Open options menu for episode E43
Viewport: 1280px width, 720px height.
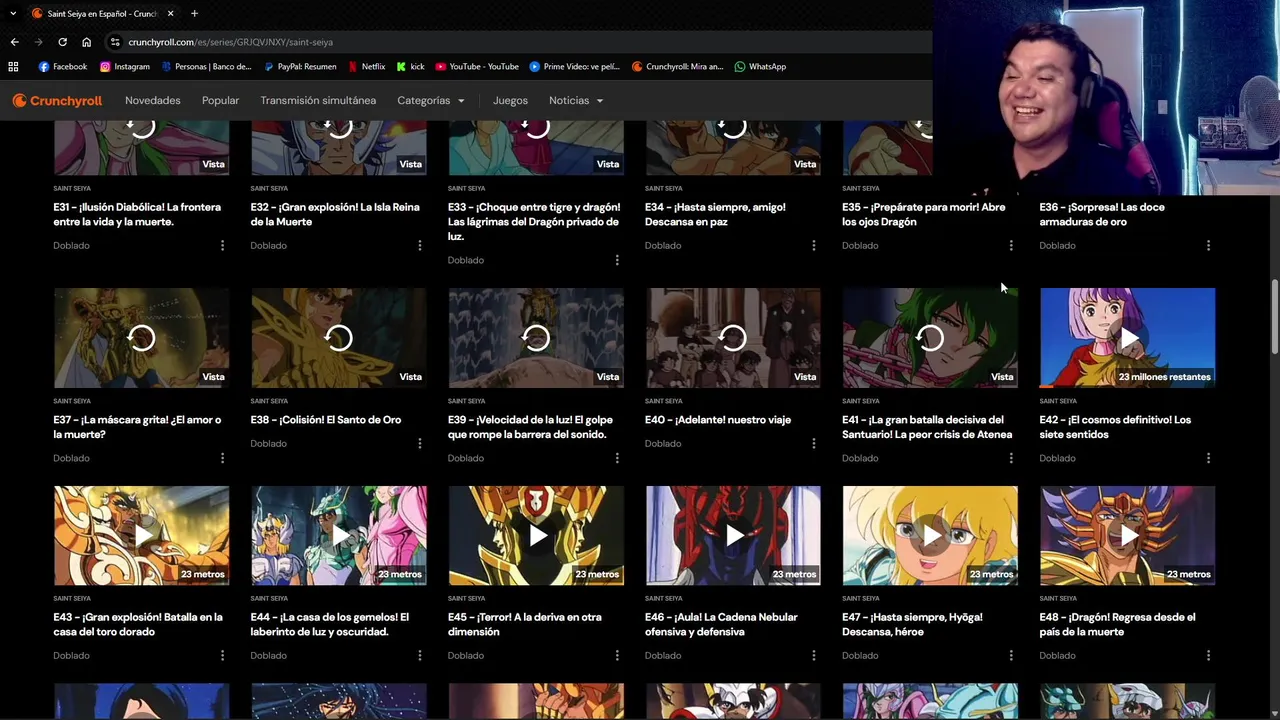coord(222,655)
